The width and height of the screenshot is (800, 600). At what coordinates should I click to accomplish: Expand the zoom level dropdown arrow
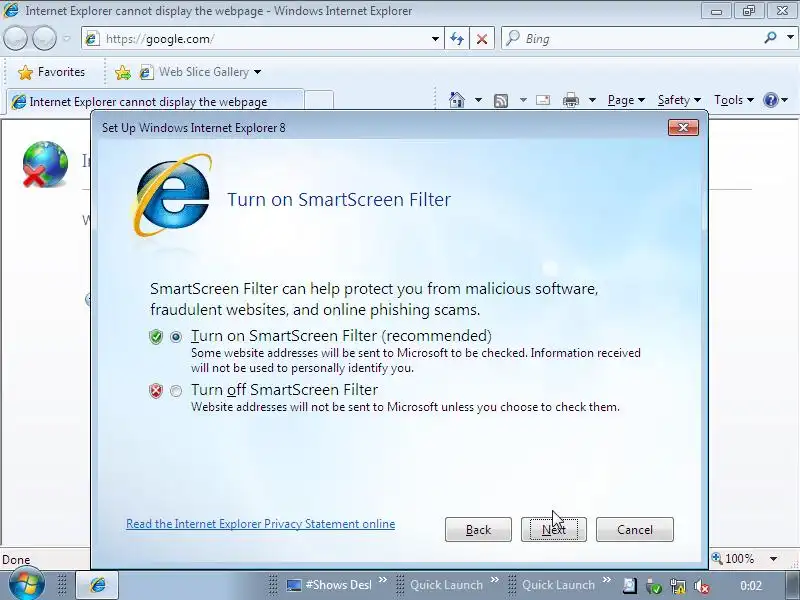[773, 559]
